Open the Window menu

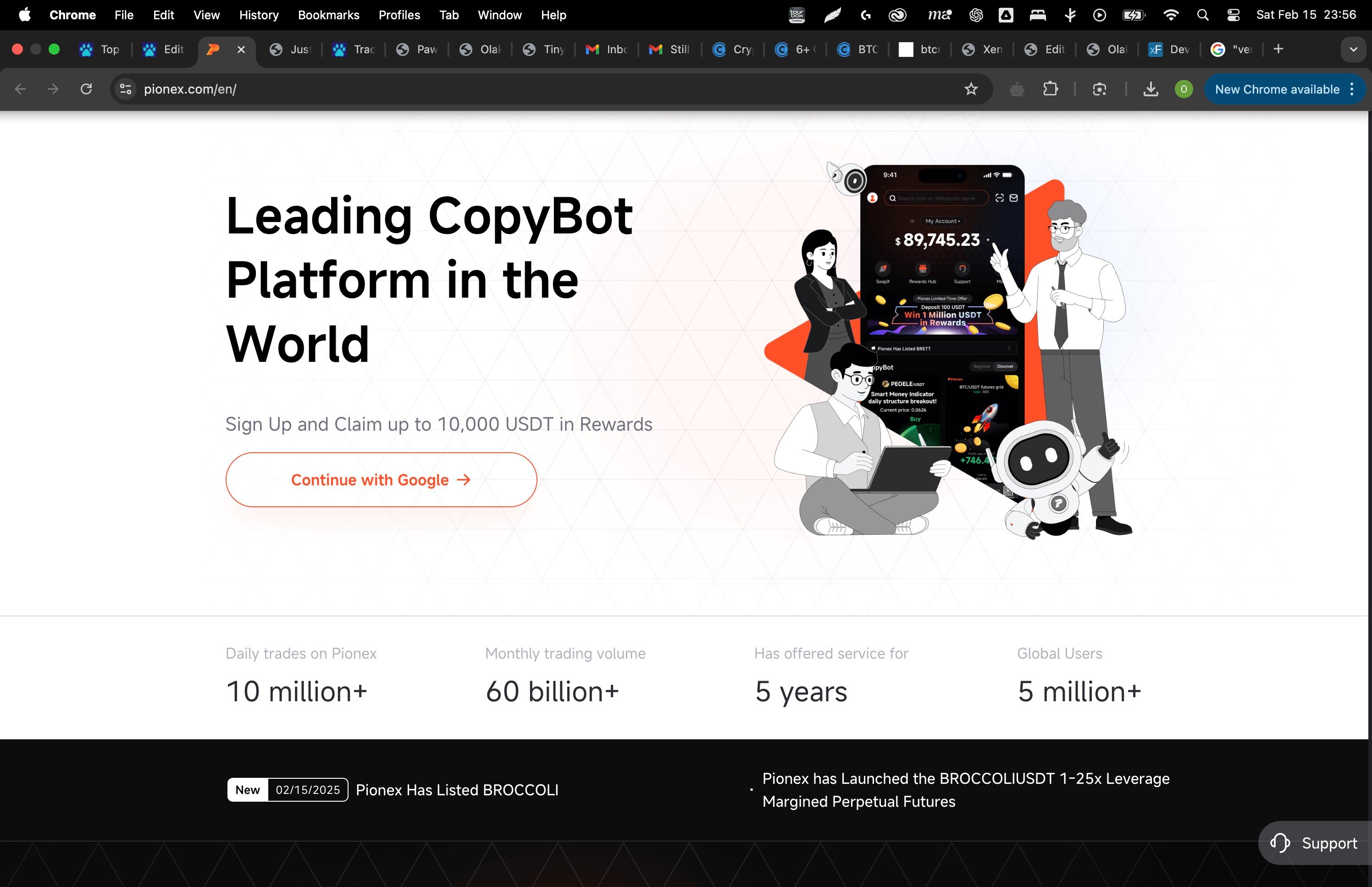[499, 15]
